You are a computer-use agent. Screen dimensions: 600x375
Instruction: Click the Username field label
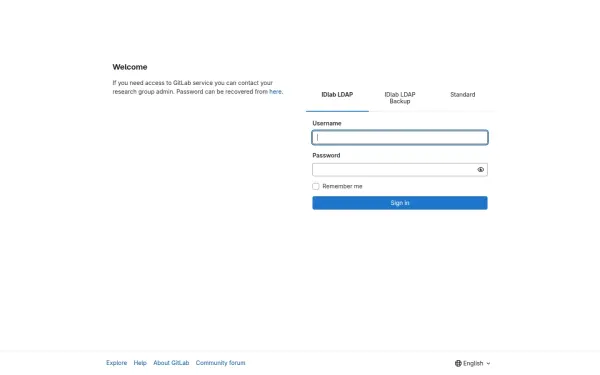pos(327,123)
